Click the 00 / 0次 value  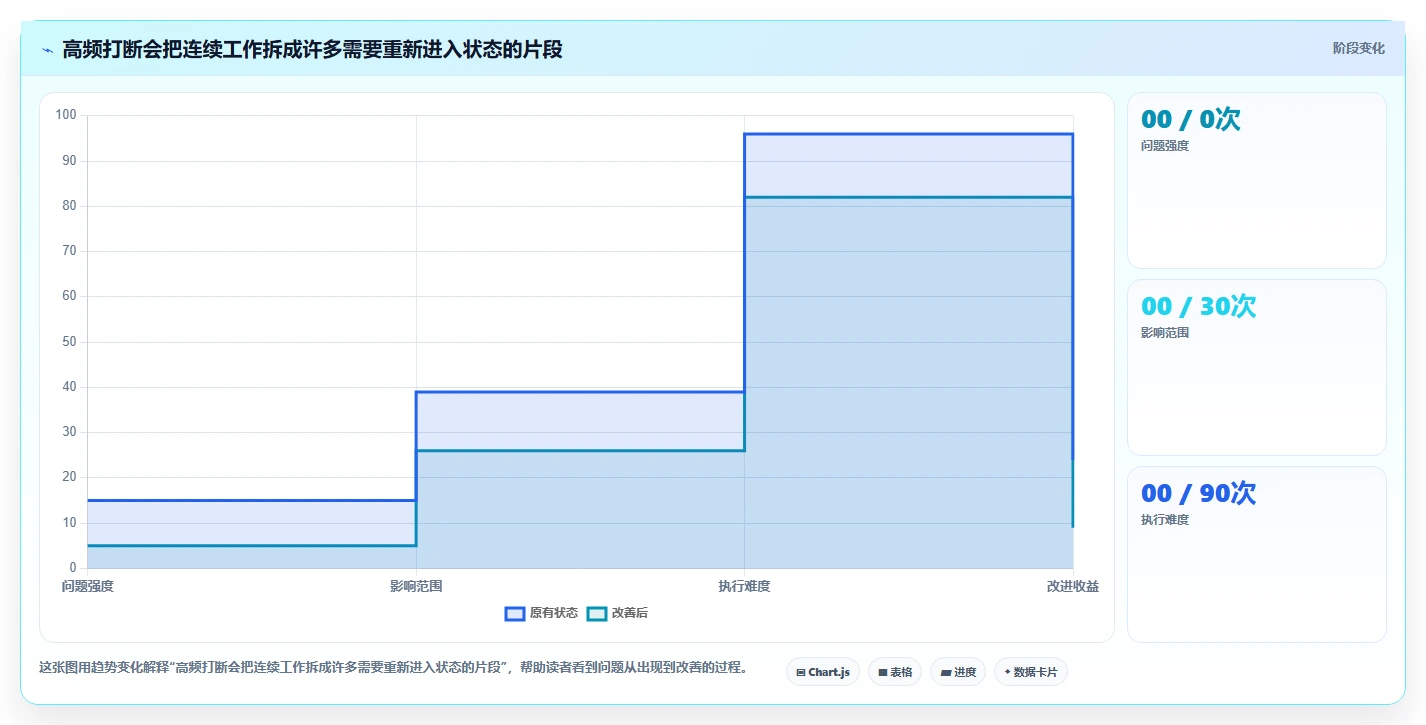click(x=1191, y=120)
